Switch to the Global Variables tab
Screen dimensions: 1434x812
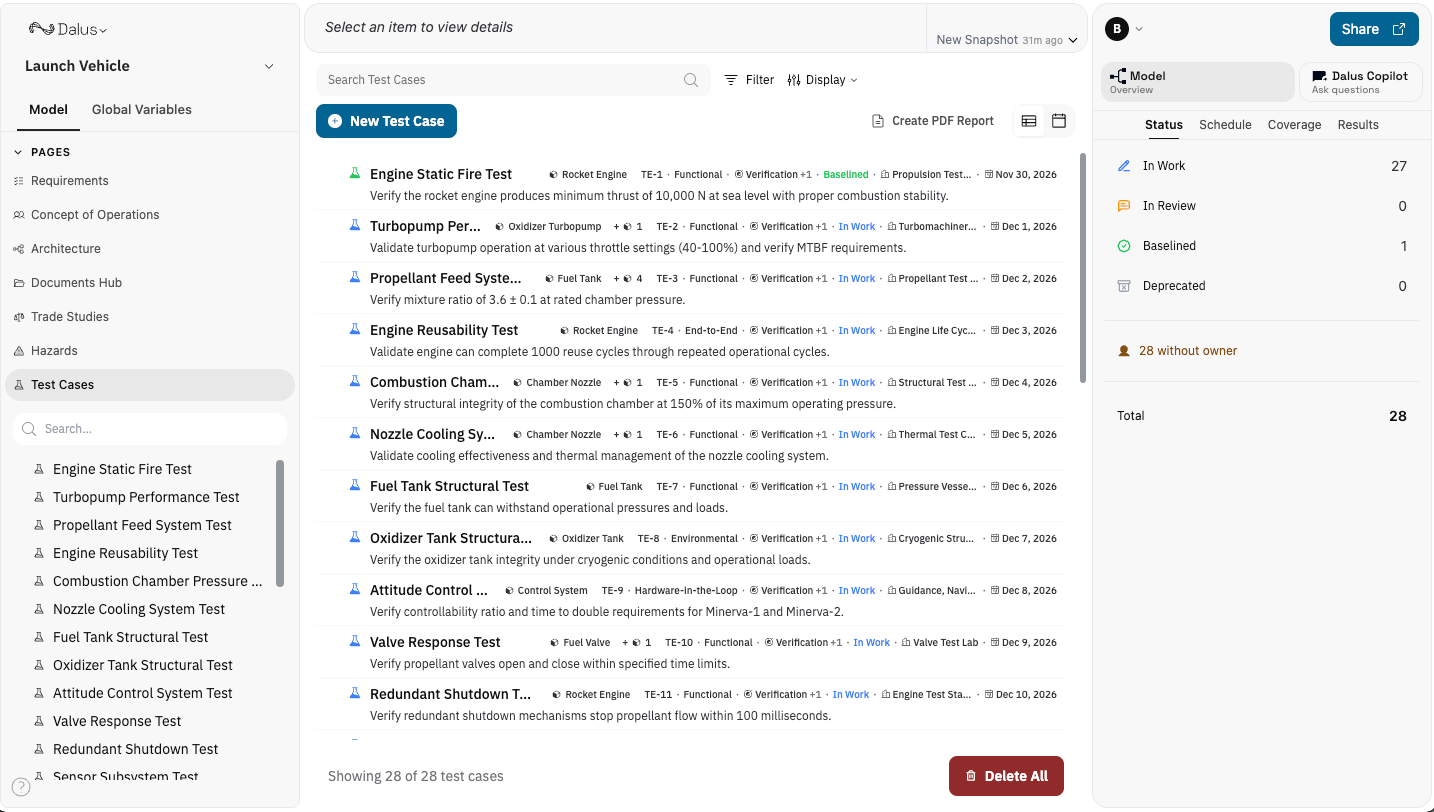(x=142, y=110)
